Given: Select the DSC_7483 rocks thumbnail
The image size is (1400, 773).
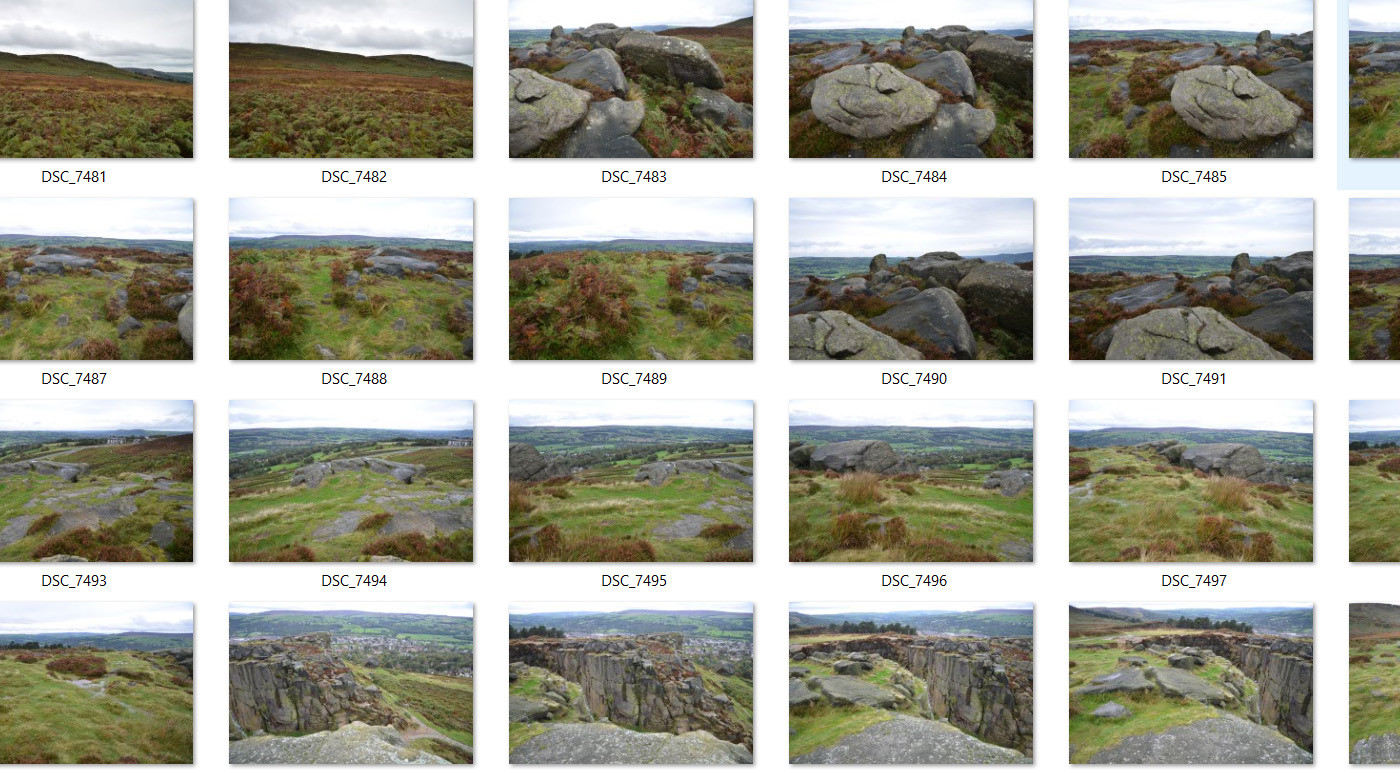Looking at the screenshot, I should (631, 78).
